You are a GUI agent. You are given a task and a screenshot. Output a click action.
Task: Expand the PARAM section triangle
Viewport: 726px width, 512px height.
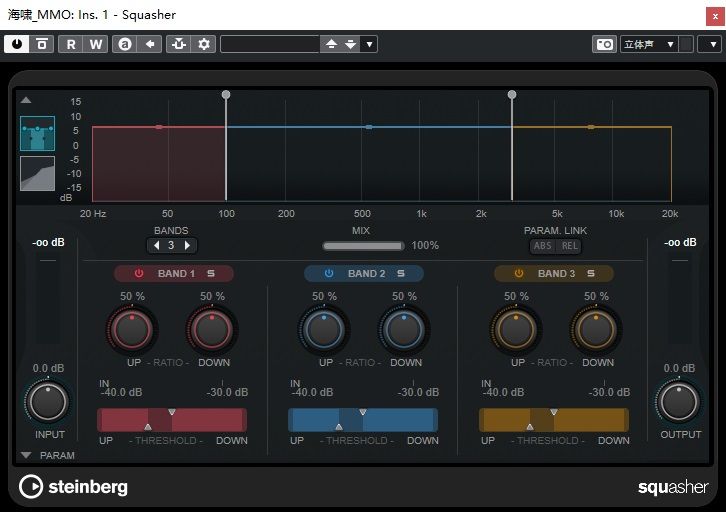tap(26, 456)
